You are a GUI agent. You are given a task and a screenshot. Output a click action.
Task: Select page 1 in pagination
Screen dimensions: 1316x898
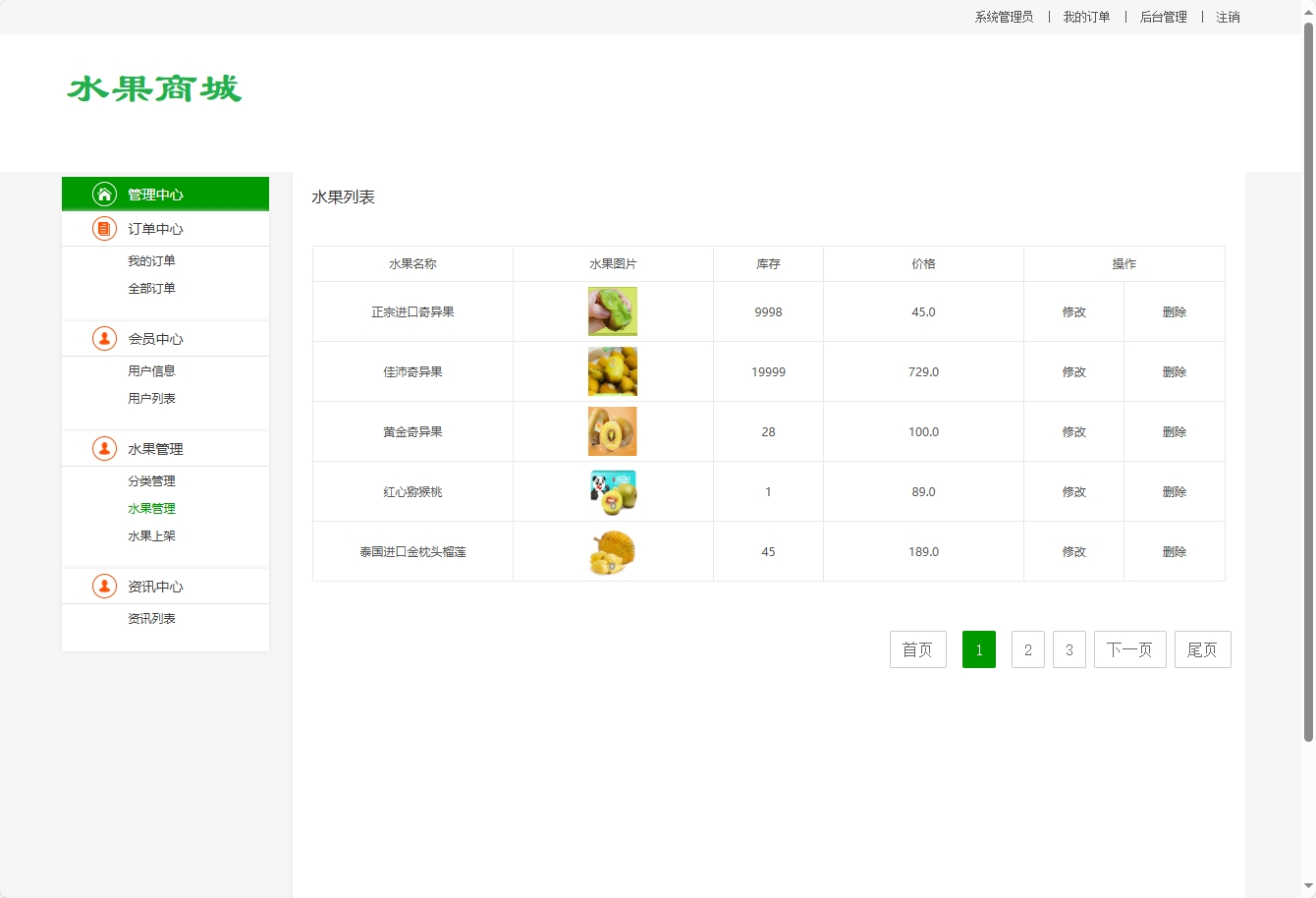coord(979,649)
